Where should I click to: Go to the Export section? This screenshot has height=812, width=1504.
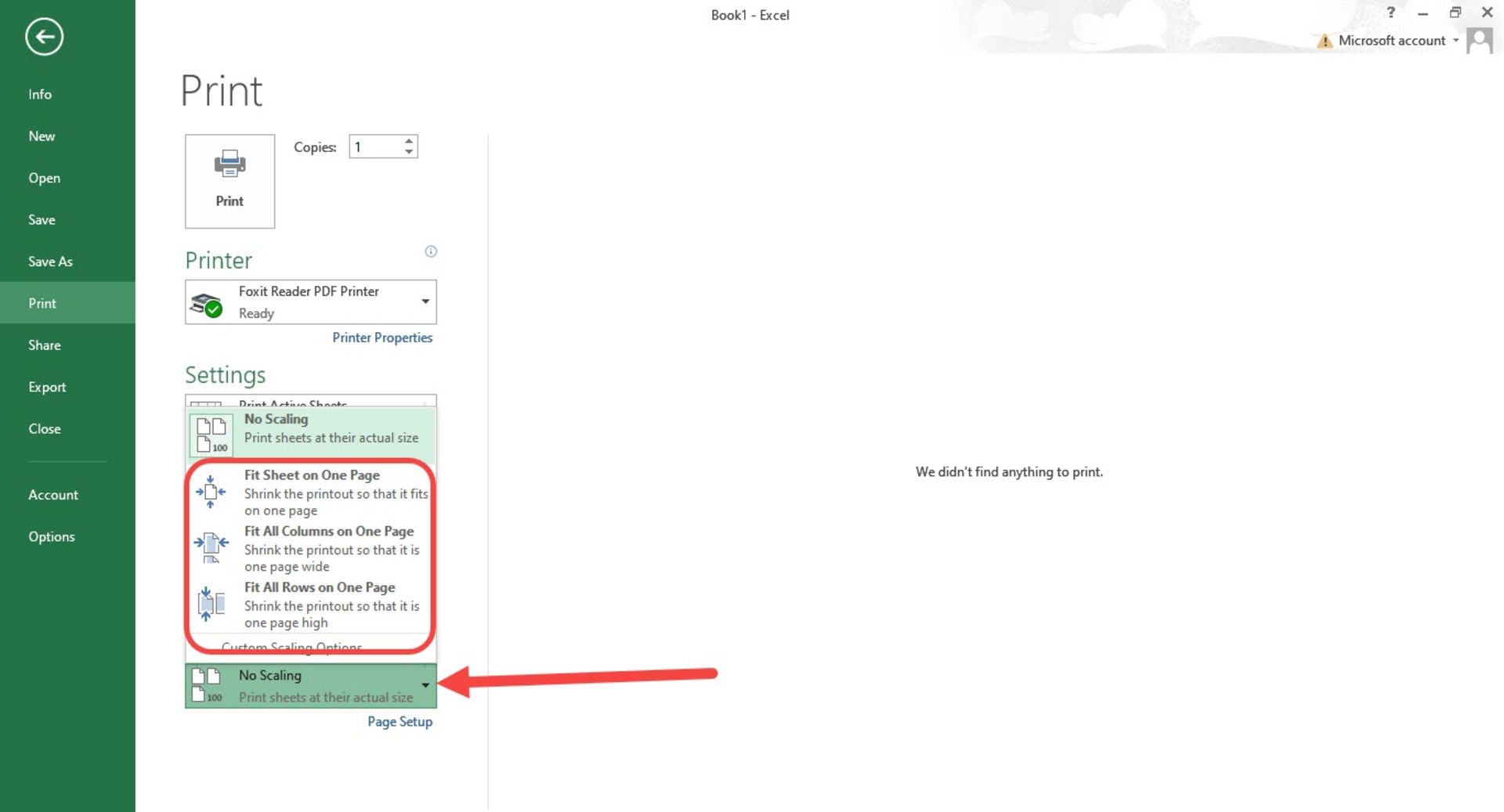[x=47, y=387]
